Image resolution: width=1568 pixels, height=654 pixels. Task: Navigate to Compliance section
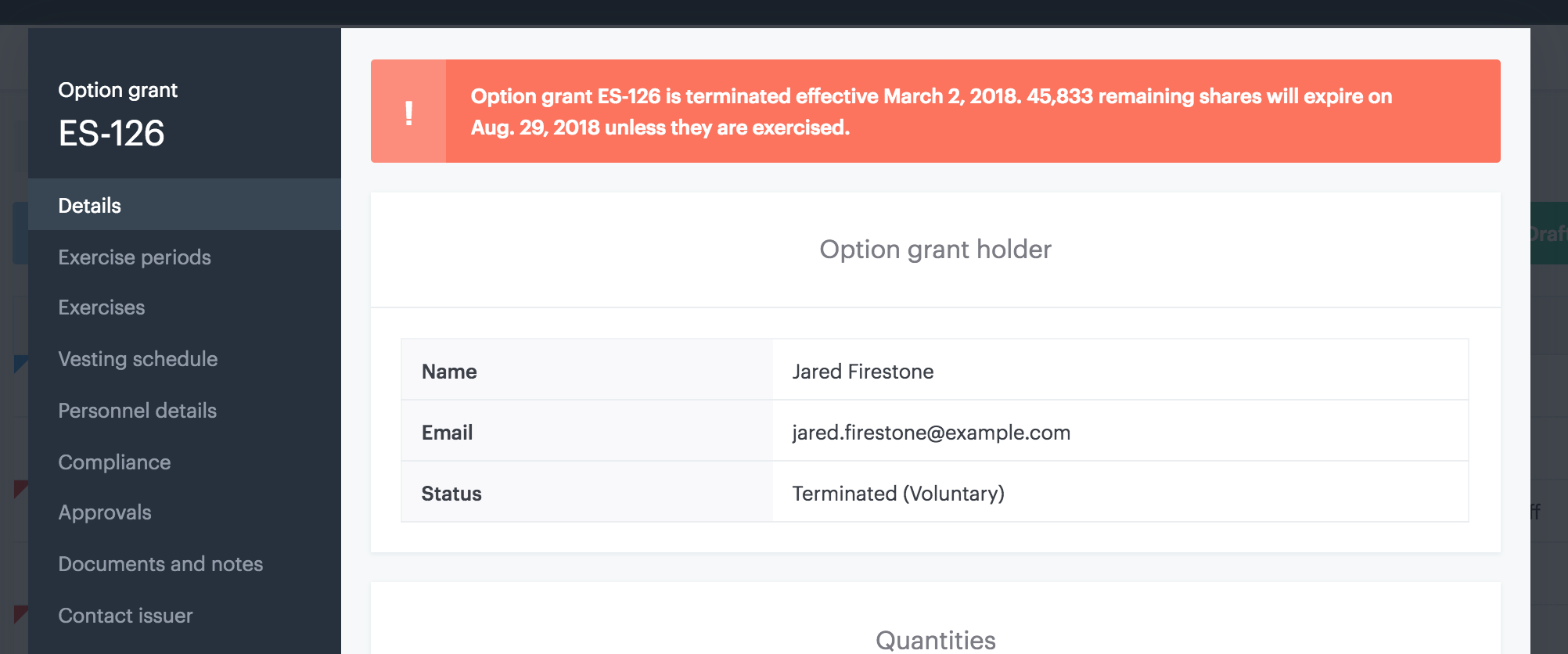(x=114, y=462)
